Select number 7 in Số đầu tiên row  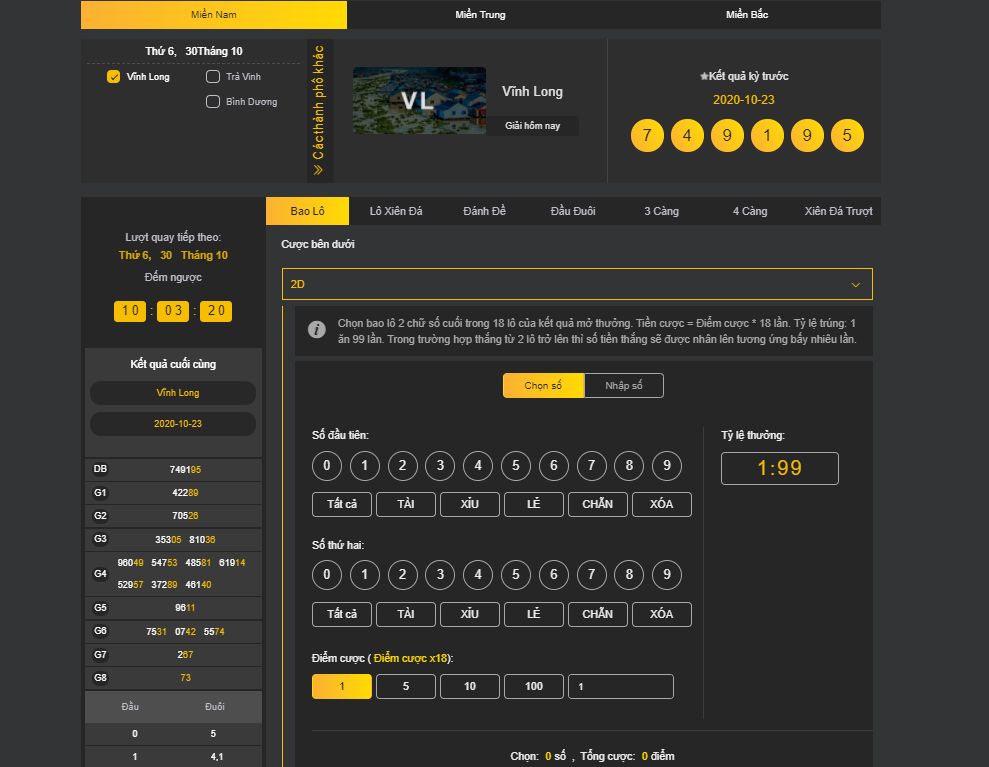point(591,465)
